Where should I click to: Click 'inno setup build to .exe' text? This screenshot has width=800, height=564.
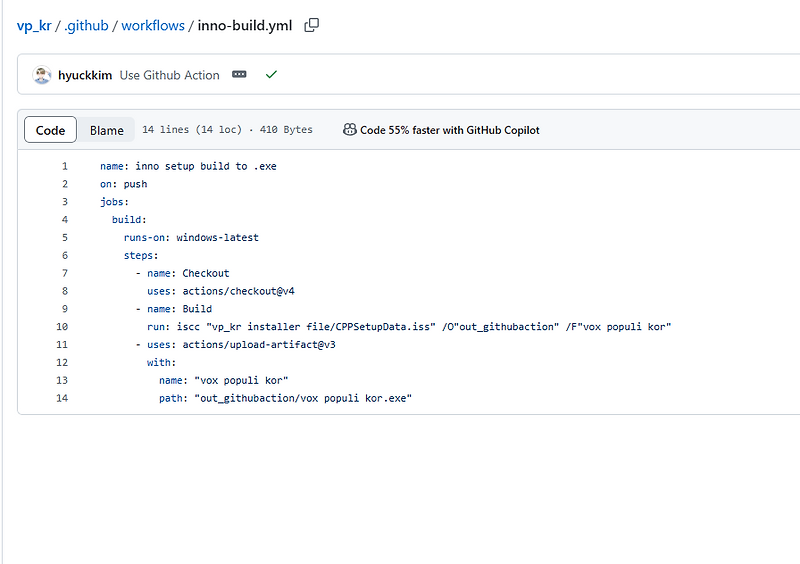tap(206, 166)
